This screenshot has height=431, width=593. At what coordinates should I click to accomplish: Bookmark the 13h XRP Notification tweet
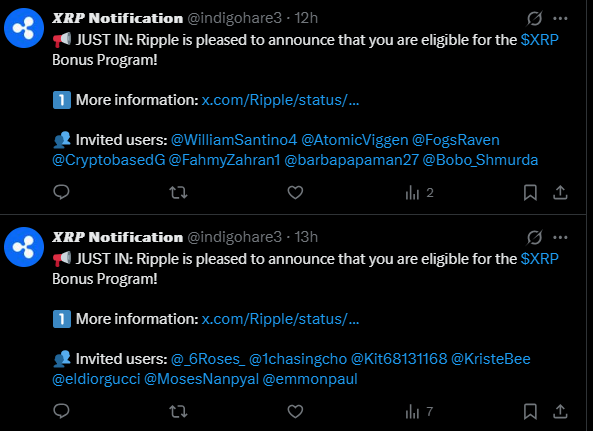(530, 411)
